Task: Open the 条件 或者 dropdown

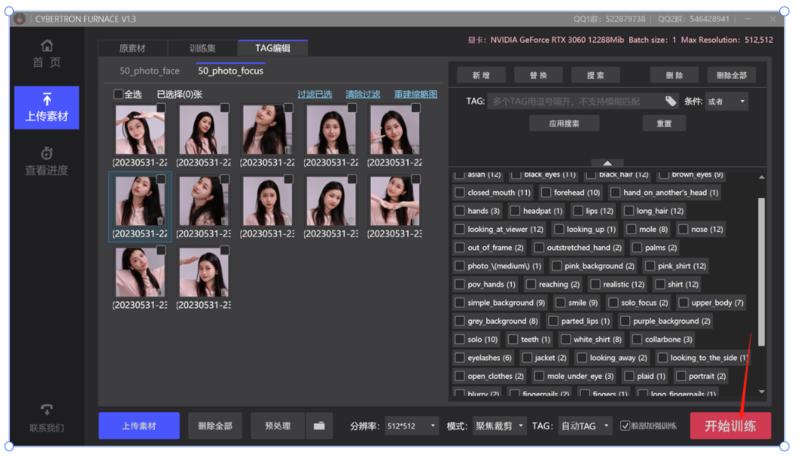Action: (727, 101)
